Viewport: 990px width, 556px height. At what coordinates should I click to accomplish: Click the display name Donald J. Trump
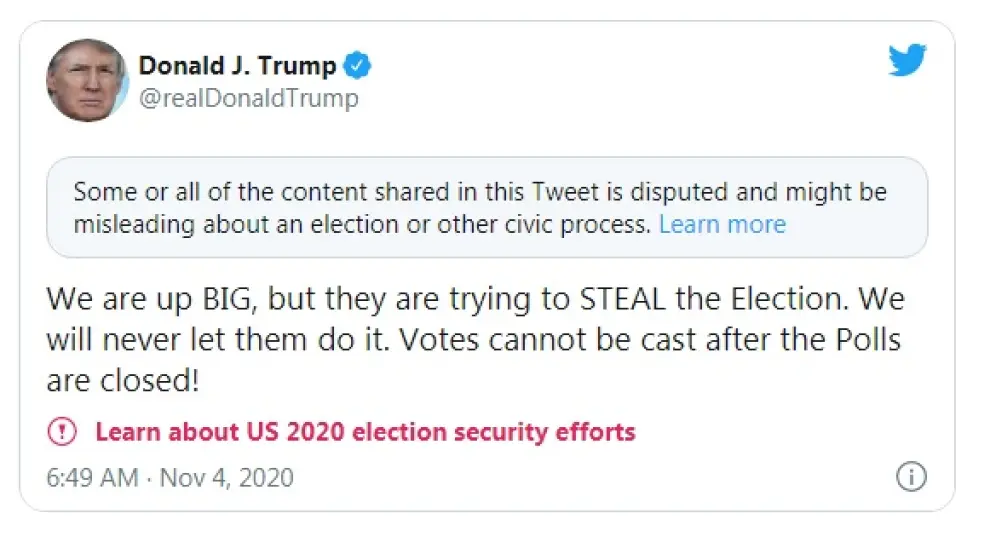pos(237,66)
